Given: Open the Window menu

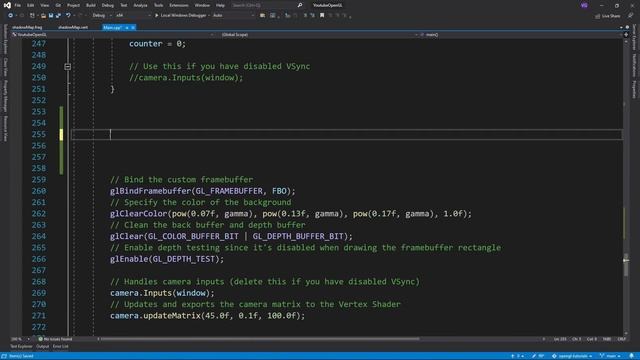Looking at the screenshot, I should tap(202, 5).
